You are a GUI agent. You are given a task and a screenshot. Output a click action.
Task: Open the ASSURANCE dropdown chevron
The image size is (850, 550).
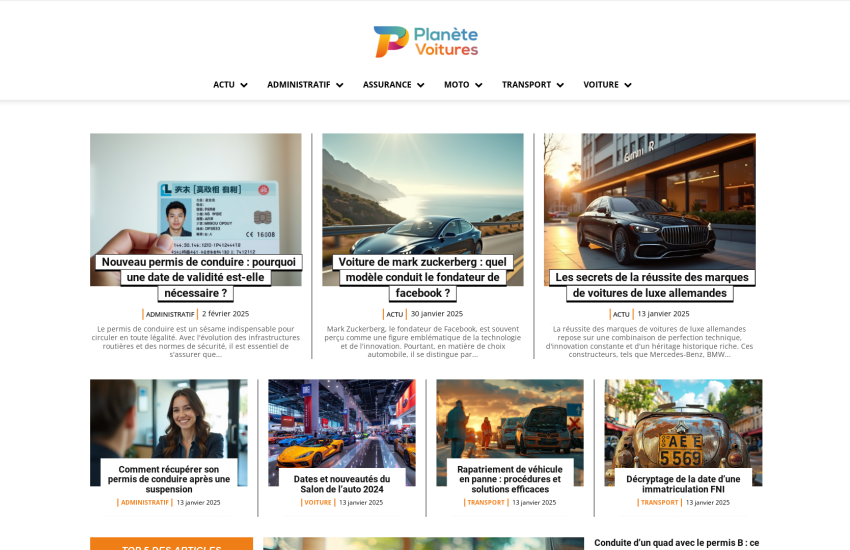(x=421, y=85)
